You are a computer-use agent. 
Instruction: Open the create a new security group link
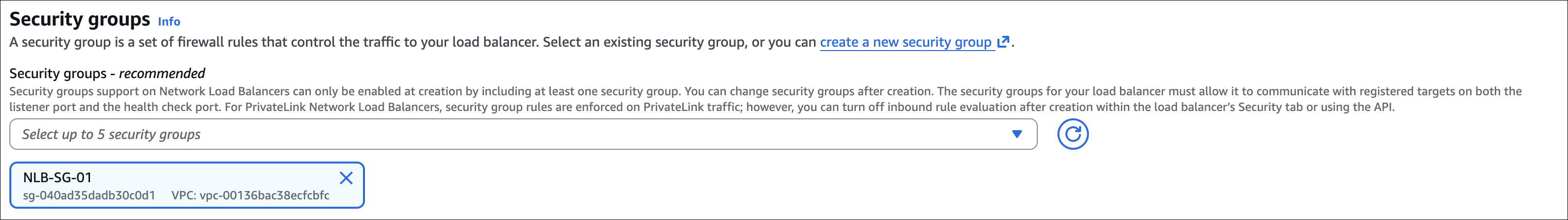coord(905,42)
